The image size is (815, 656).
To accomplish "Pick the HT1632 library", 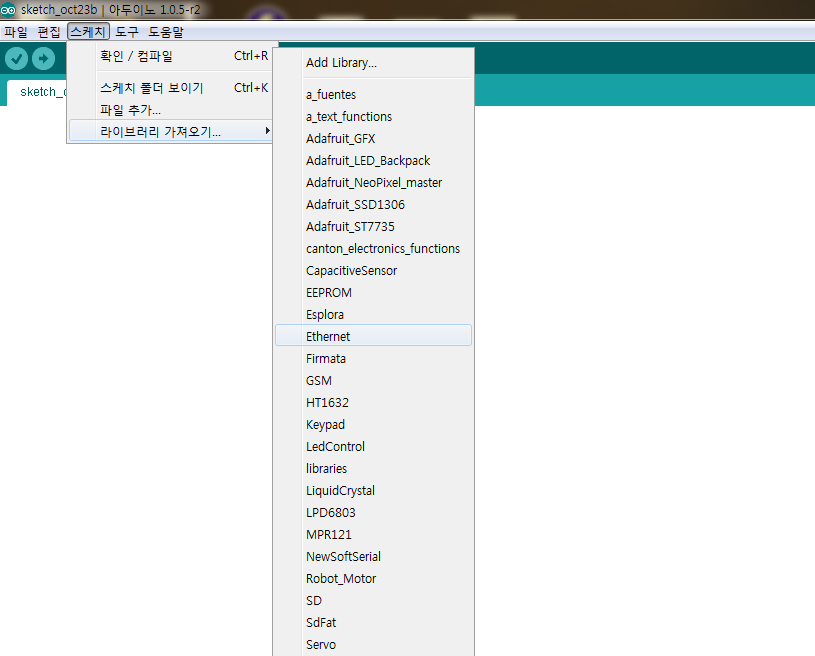I will coord(373,403).
